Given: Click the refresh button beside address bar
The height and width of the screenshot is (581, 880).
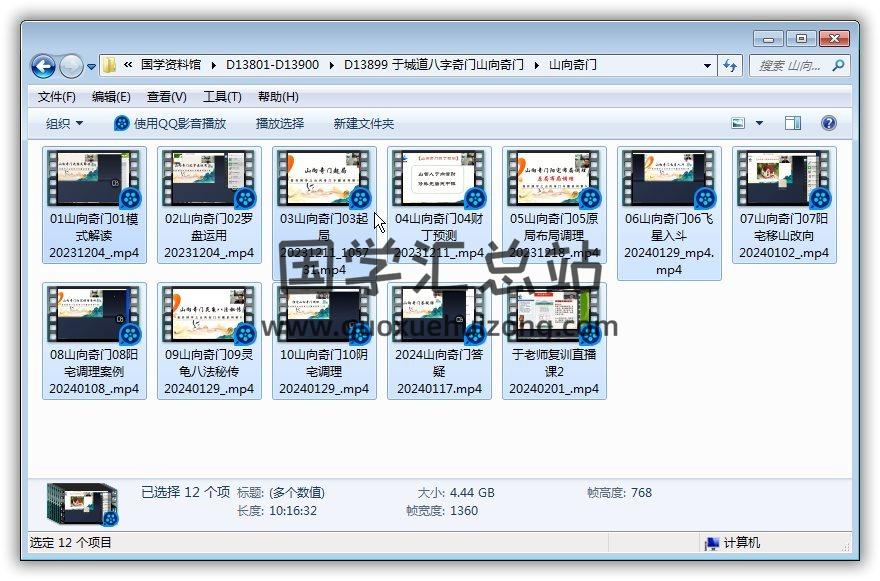Looking at the screenshot, I should click(x=730, y=65).
